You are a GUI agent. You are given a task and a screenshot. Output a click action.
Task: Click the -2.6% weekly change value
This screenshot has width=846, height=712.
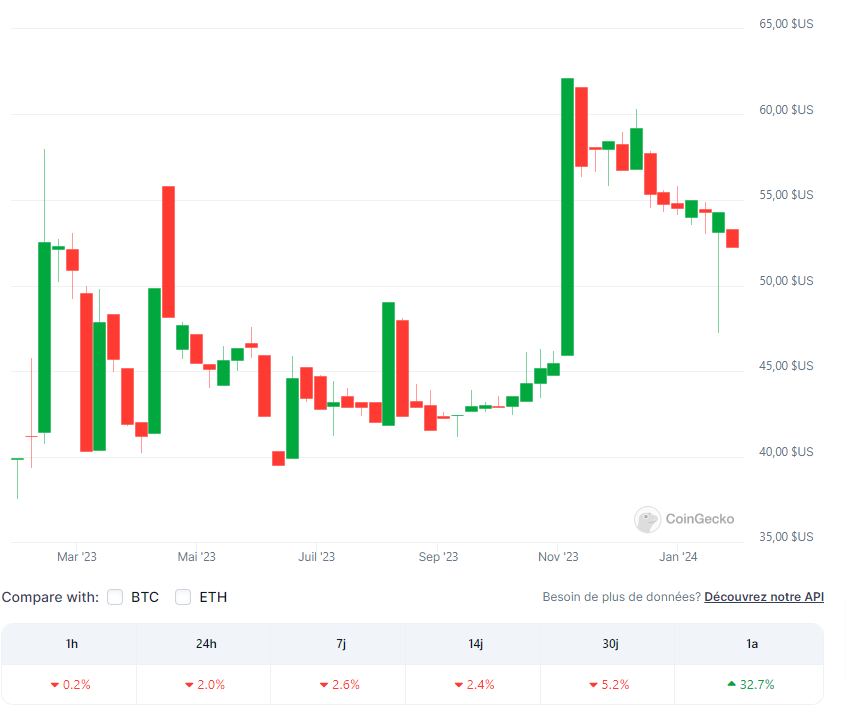pos(345,685)
